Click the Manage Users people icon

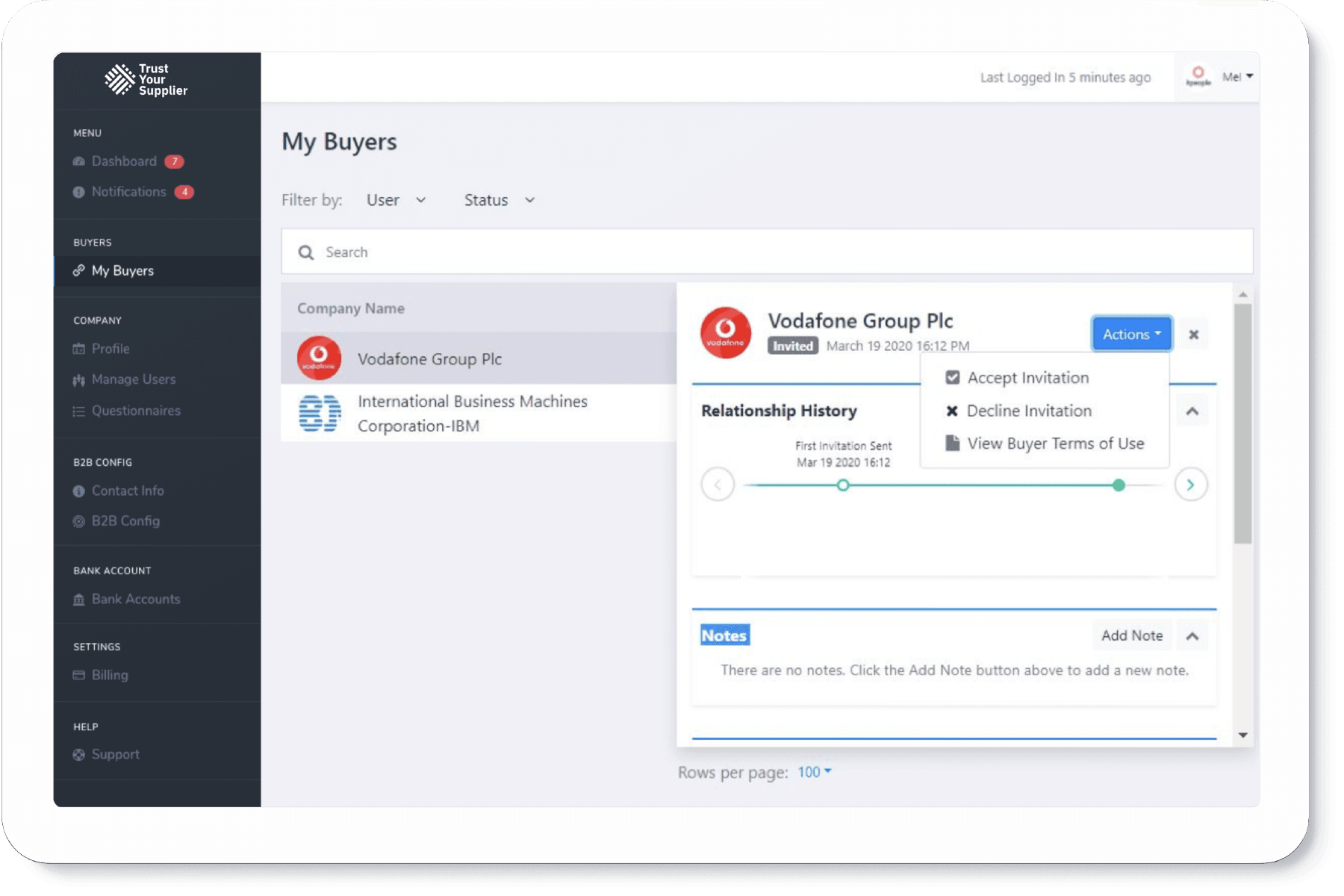[78, 380]
